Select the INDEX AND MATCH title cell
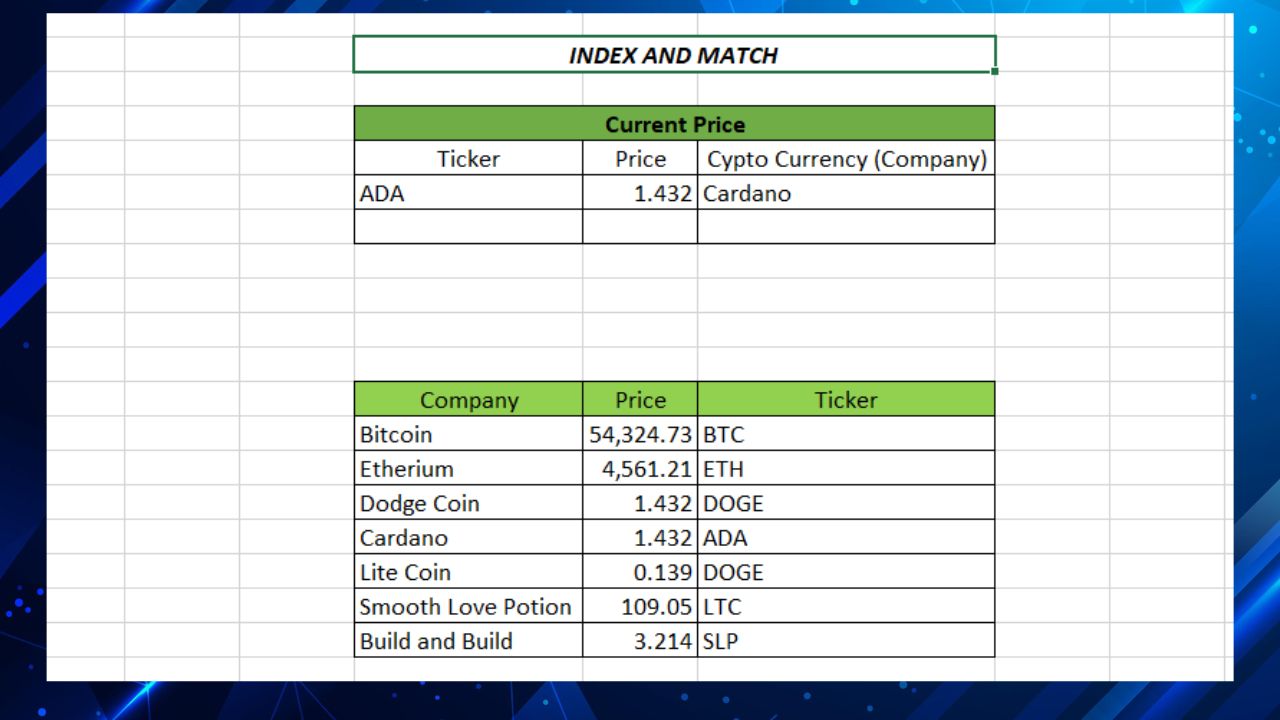The image size is (1280, 720). pos(673,55)
